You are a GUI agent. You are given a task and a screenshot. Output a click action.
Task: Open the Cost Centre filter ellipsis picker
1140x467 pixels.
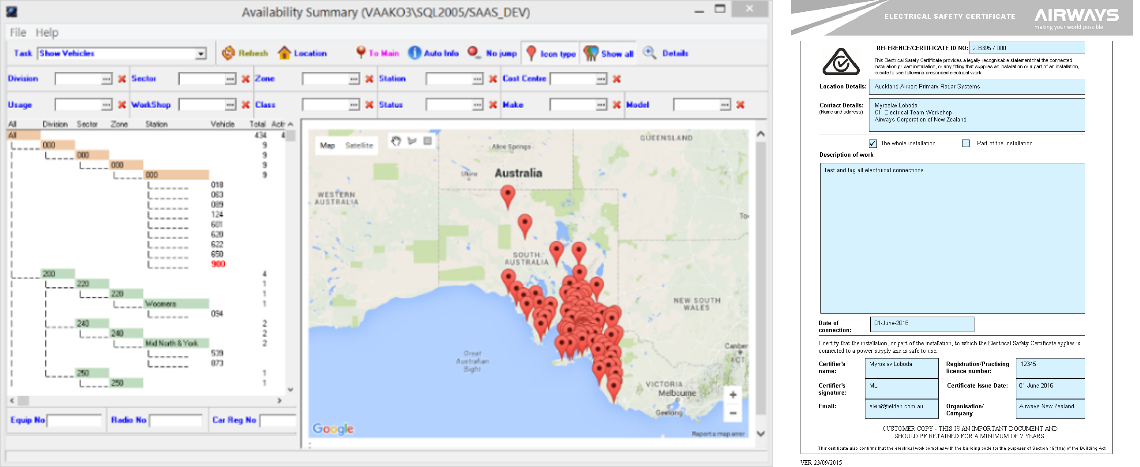601,79
